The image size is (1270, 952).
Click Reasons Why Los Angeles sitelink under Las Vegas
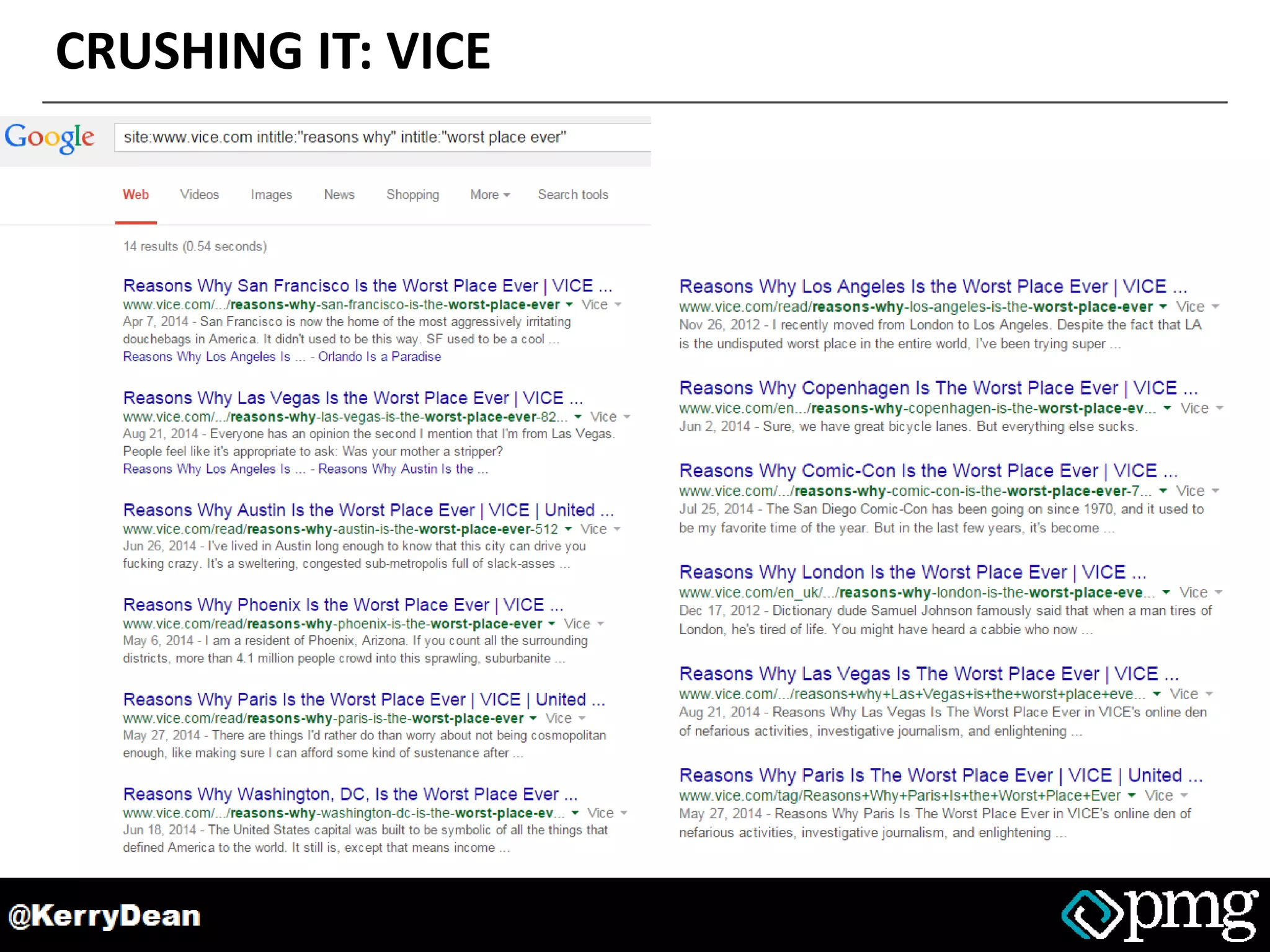214,469
